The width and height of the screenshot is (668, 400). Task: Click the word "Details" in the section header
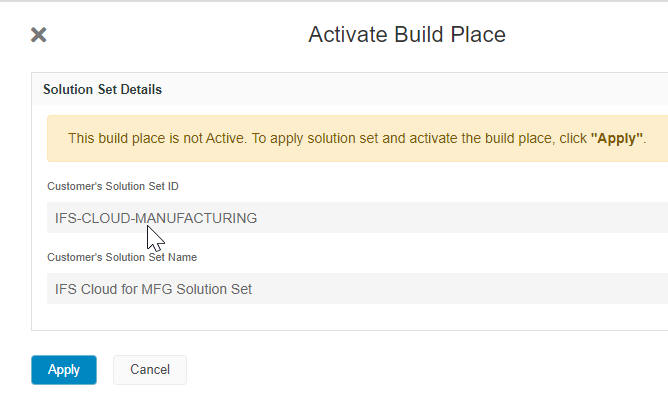coord(139,89)
